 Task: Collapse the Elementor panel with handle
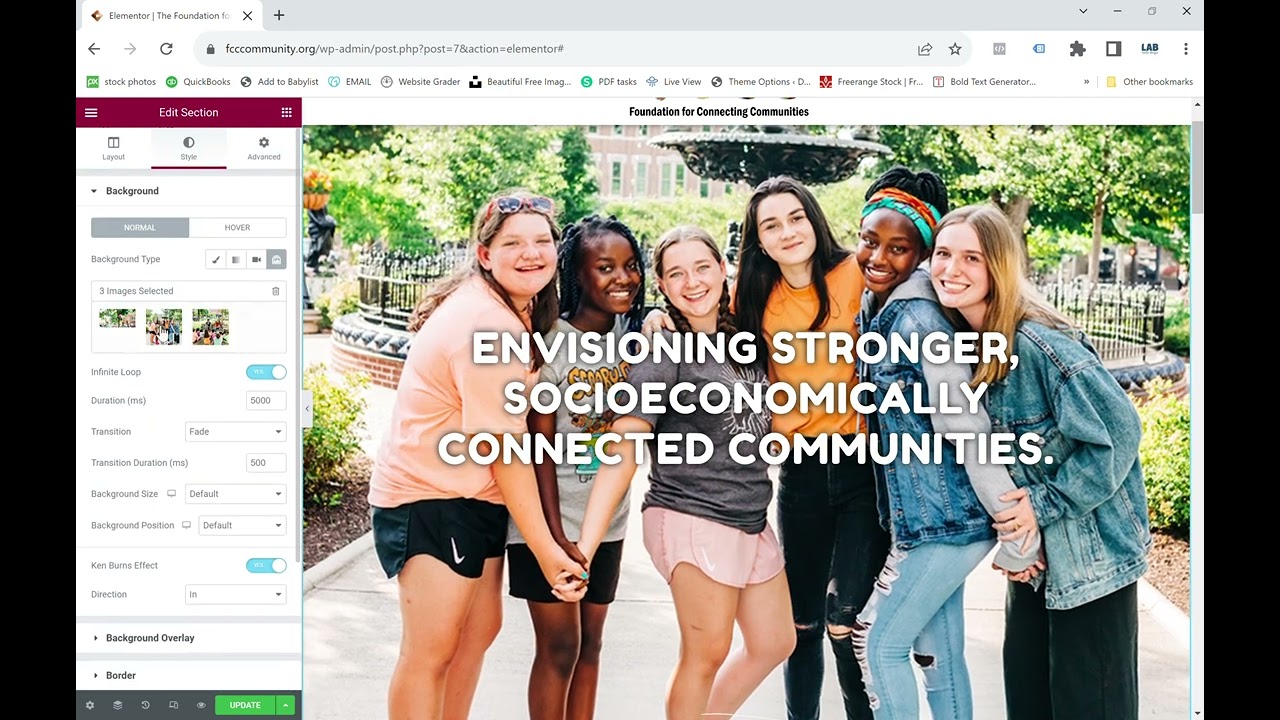point(307,408)
